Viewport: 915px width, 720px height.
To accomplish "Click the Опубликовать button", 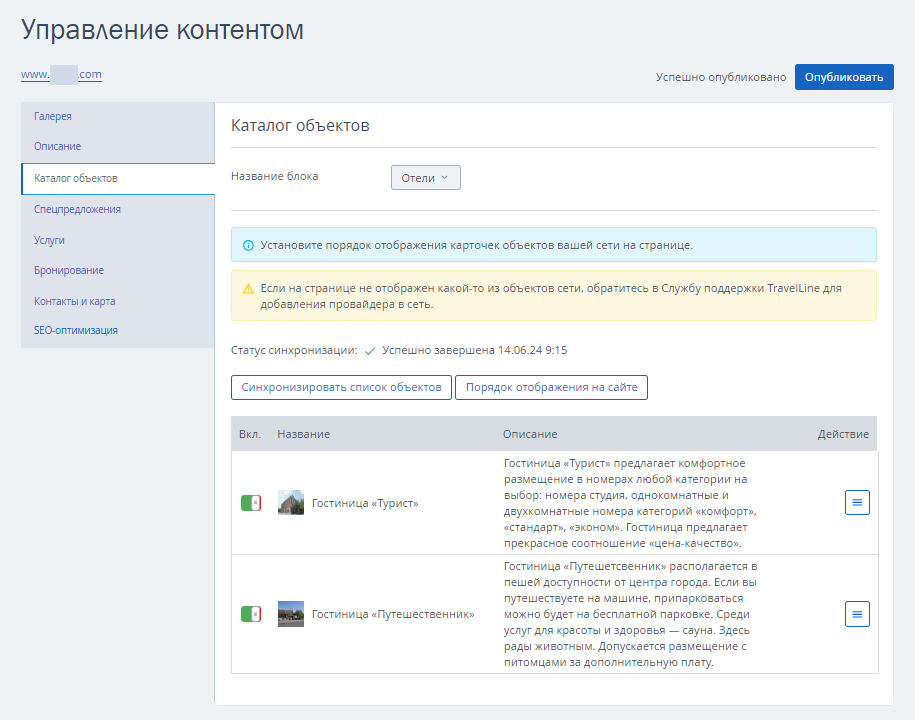I will click(844, 77).
